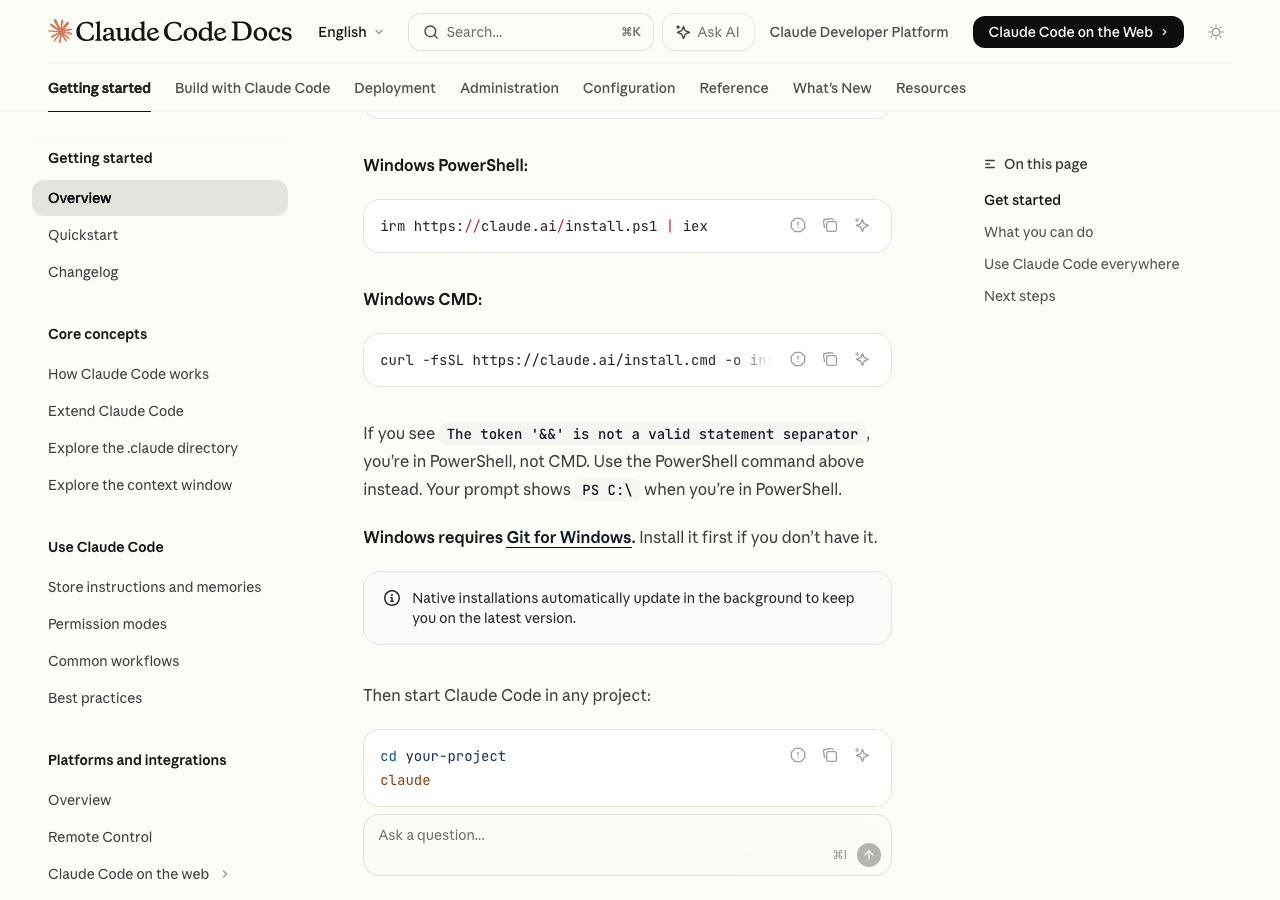Screen dimensions: 1280x900
Task: Type in the Ask a question box
Action: [600, 836]
